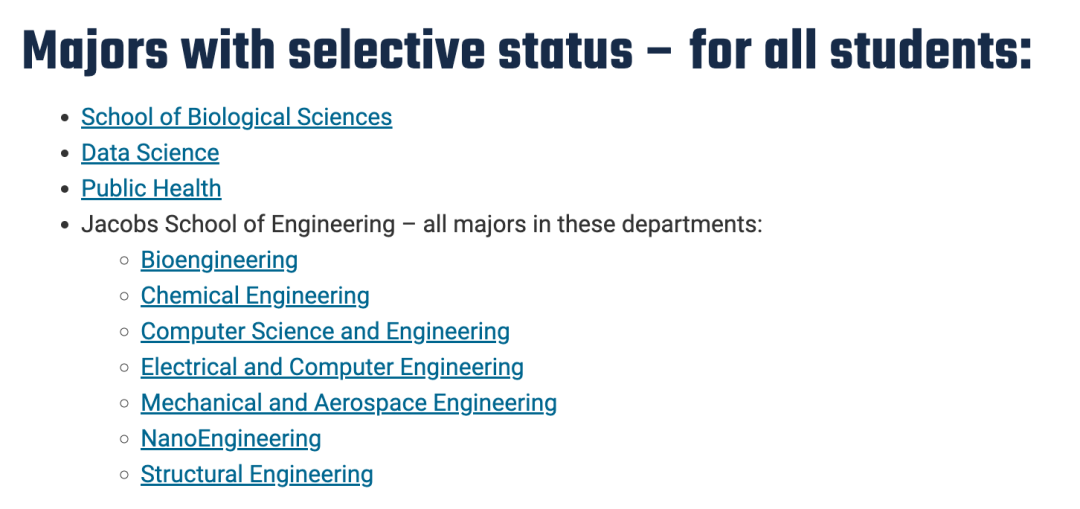Screen dimensions: 1080x509
Task: Click the hollow bullet beside Structural Engineering
Action: pyautogui.click(x=125, y=475)
